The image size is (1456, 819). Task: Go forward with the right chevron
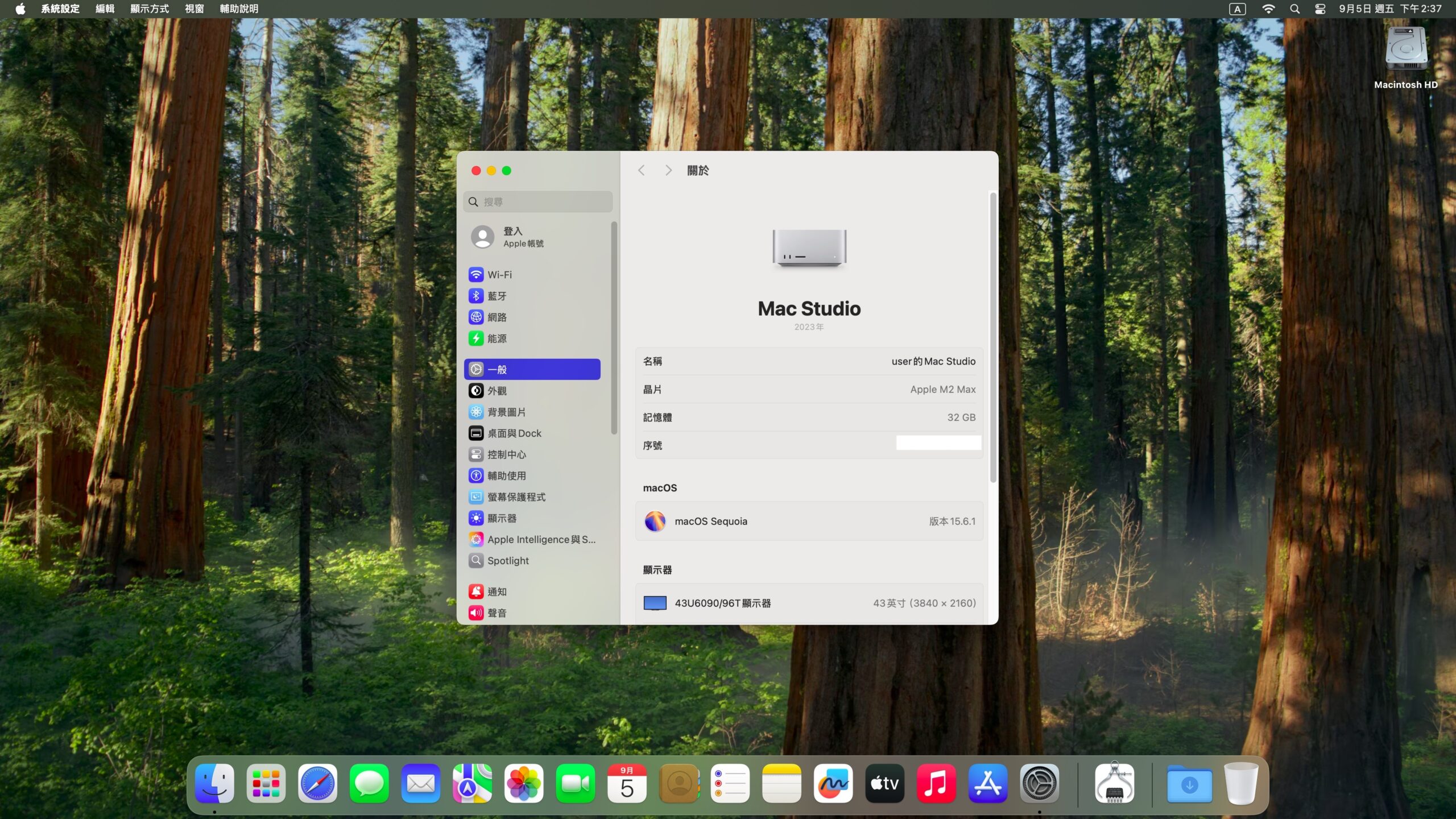point(668,171)
